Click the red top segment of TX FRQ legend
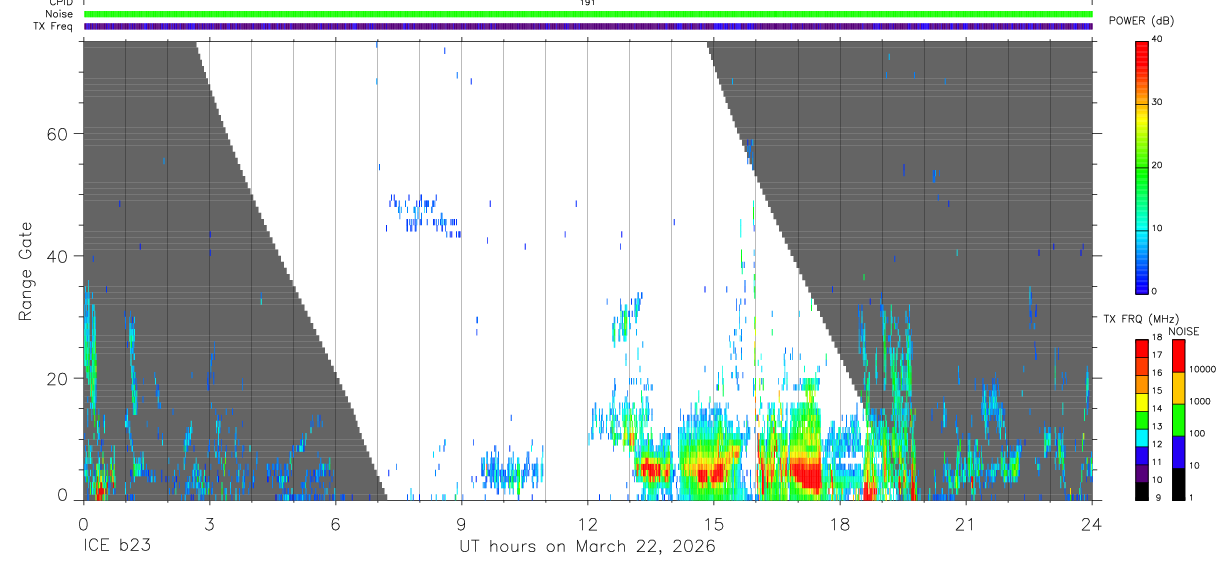Image resolution: width=1228 pixels, height=567 pixels. 1141,349
